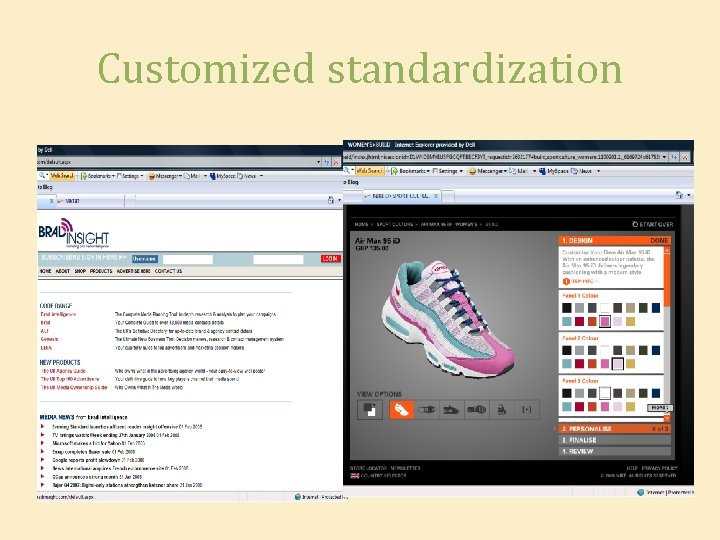
Task: Pick the white swatch in Panel 3 Colour
Action: (605, 393)
